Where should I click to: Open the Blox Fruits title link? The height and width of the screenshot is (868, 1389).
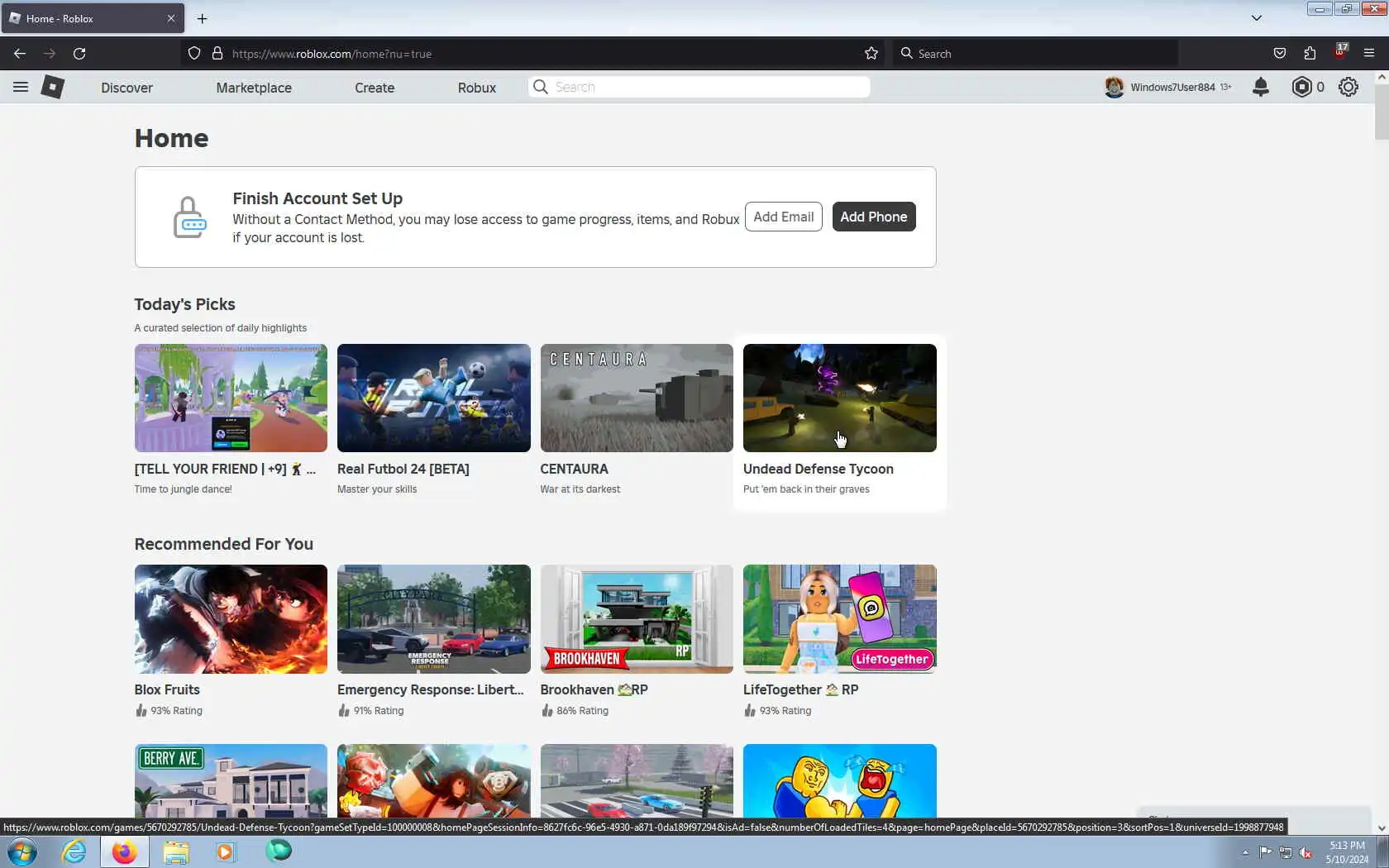(x=167, y=689)
